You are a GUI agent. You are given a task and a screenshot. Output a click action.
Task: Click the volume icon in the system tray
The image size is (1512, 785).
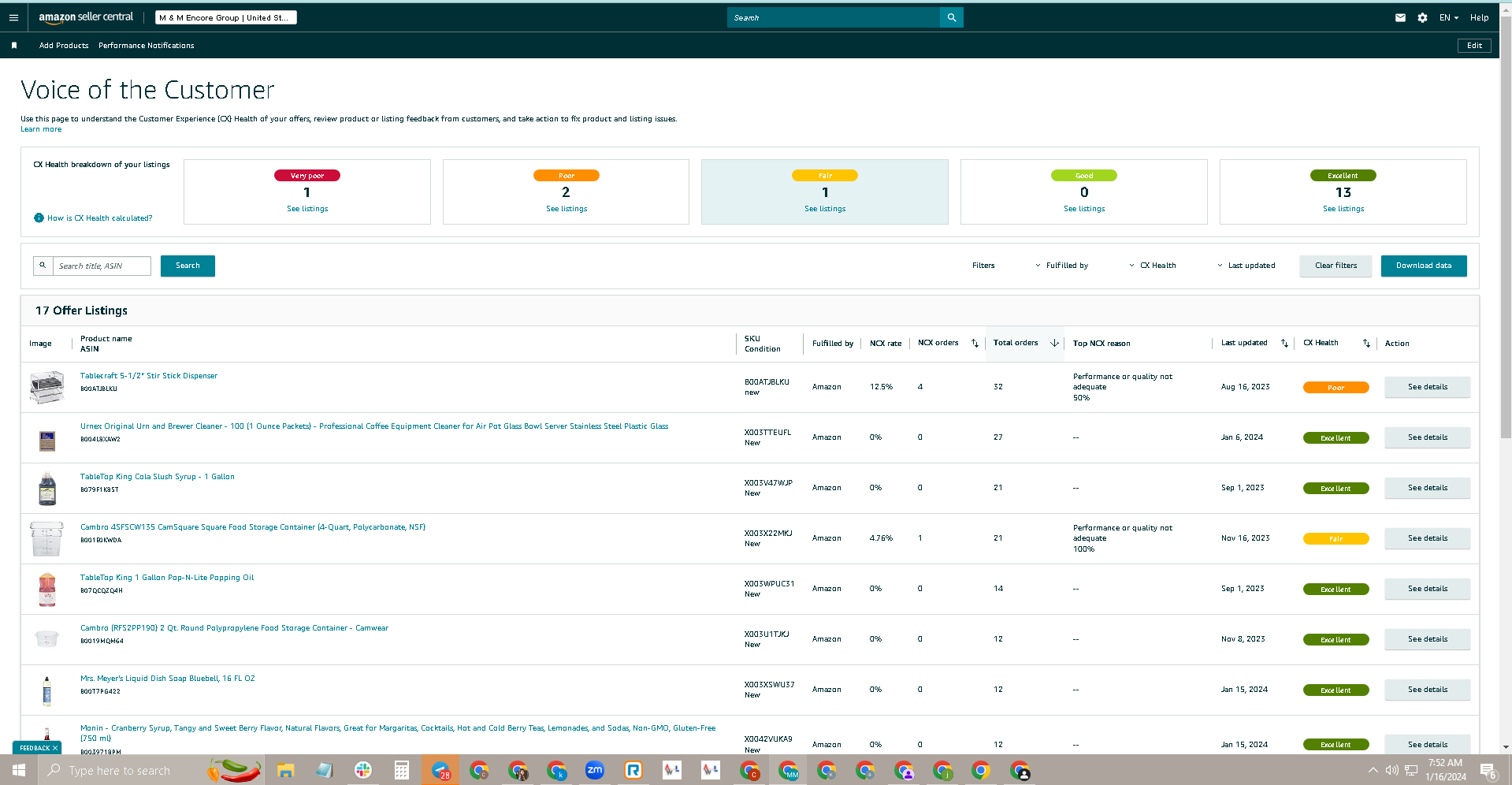1392,770
